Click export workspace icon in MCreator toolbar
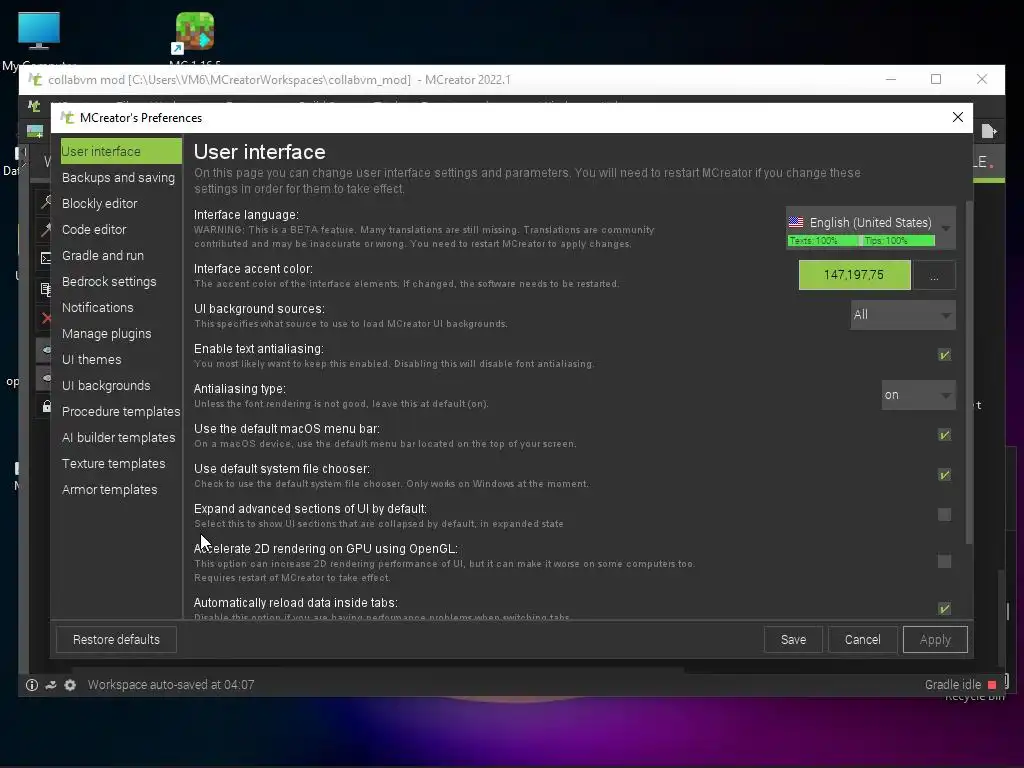 point(989,131)
